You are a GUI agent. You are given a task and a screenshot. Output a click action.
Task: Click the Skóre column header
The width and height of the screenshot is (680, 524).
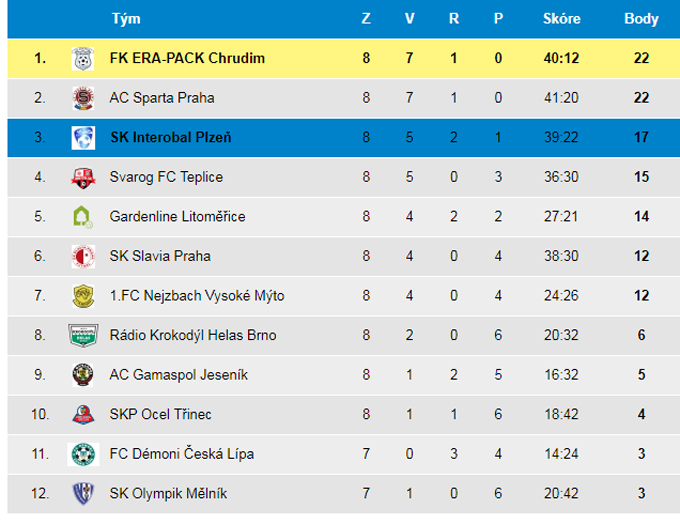tap(562, 19)
